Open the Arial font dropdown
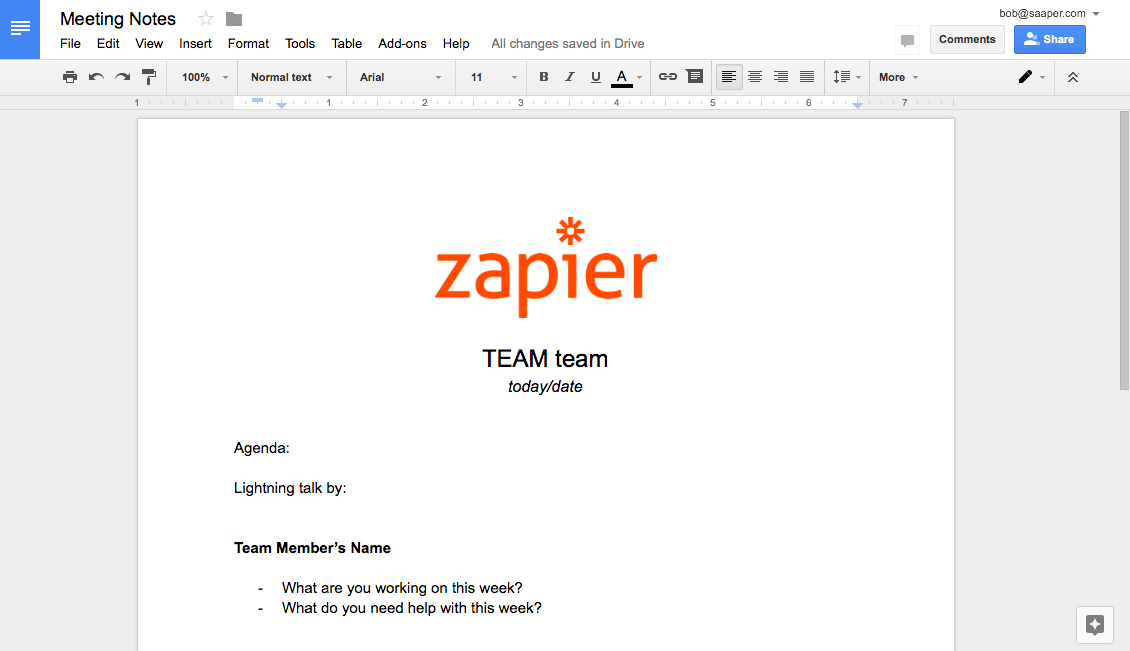1130x651 pixels. pos(401,77)
